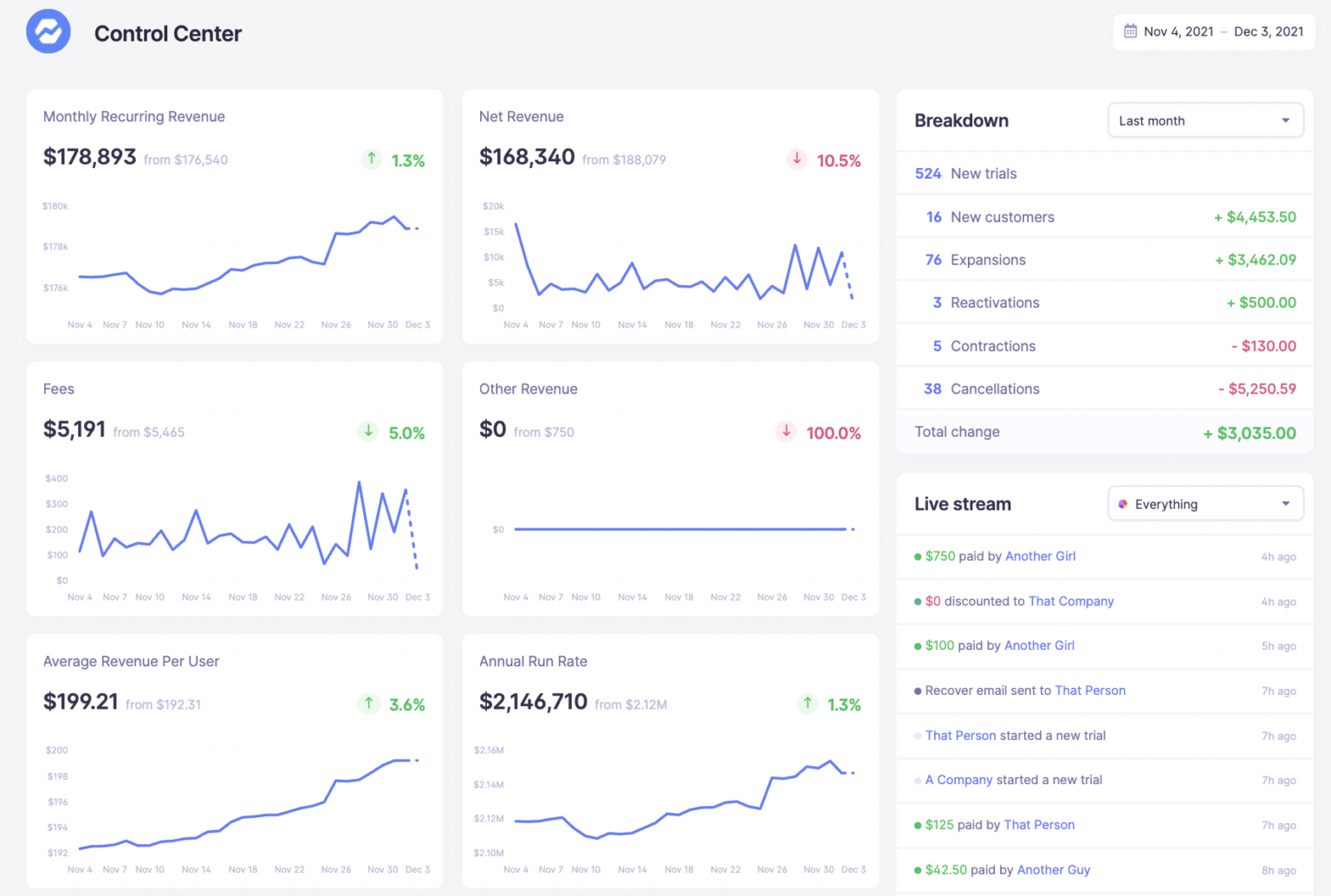Click the green upward arrow on Monthly Recurring Revenue
This screenshot has width=1331, height=896.
pos(371,159)
